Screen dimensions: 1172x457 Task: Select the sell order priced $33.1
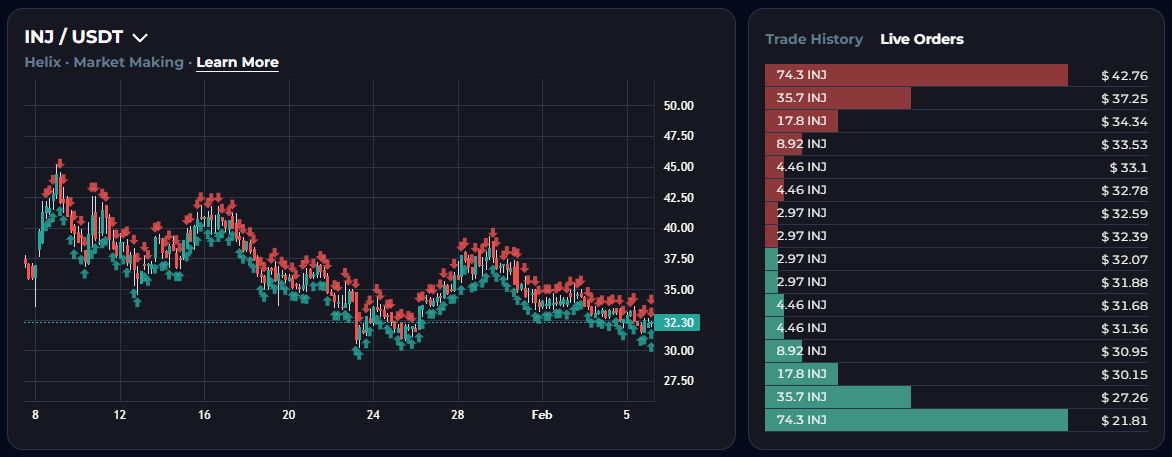[956, 167]
